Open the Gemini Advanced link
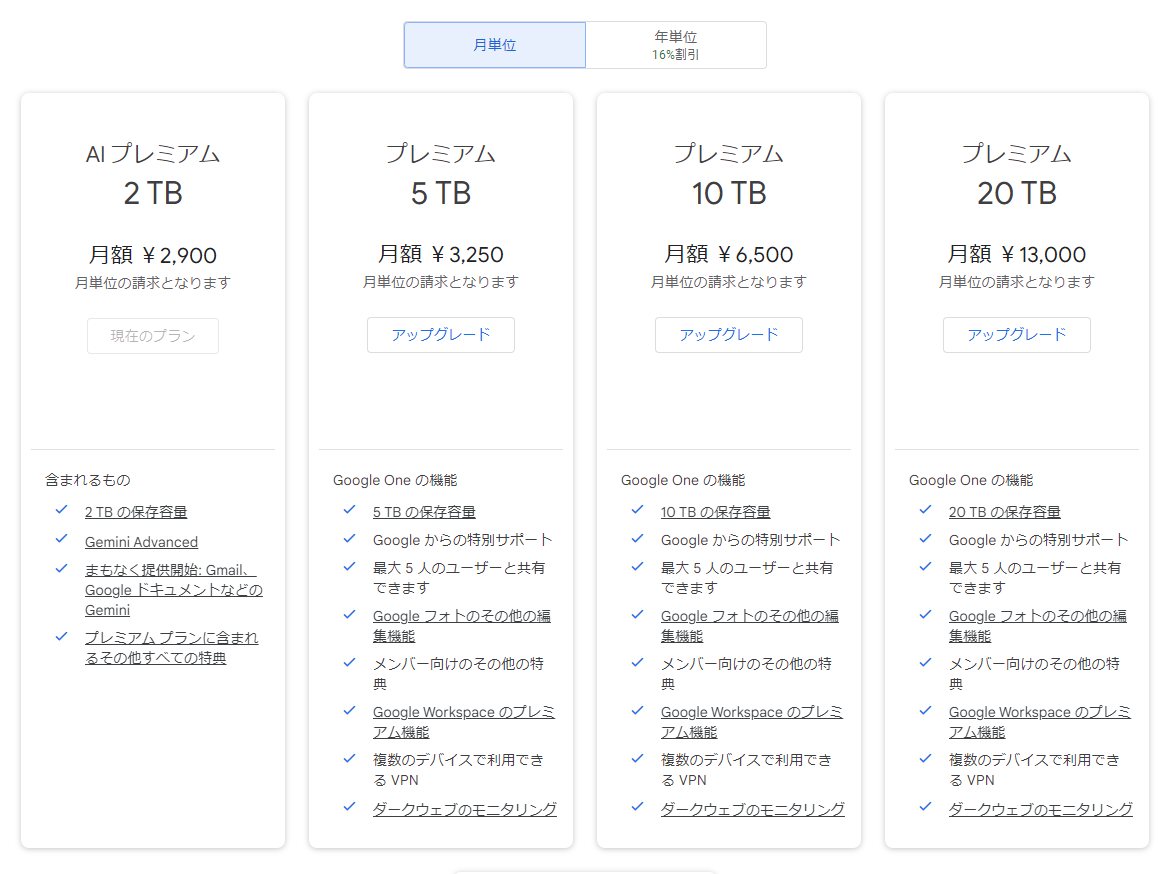This screenshot has height=874, width=1176. 141,542
